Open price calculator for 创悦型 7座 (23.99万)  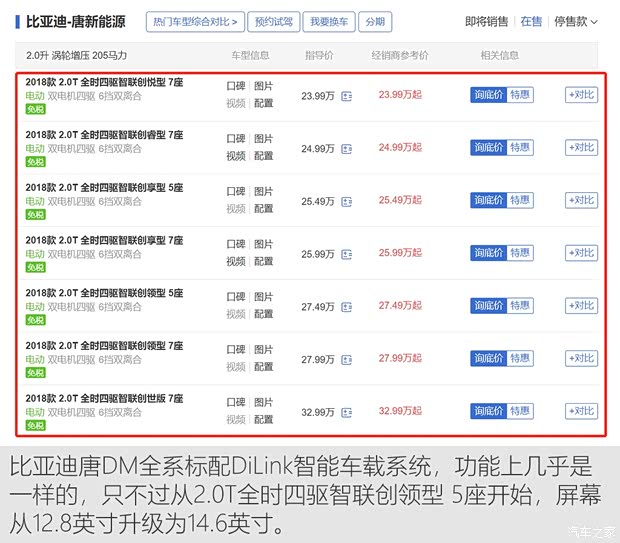click(347, 96)
